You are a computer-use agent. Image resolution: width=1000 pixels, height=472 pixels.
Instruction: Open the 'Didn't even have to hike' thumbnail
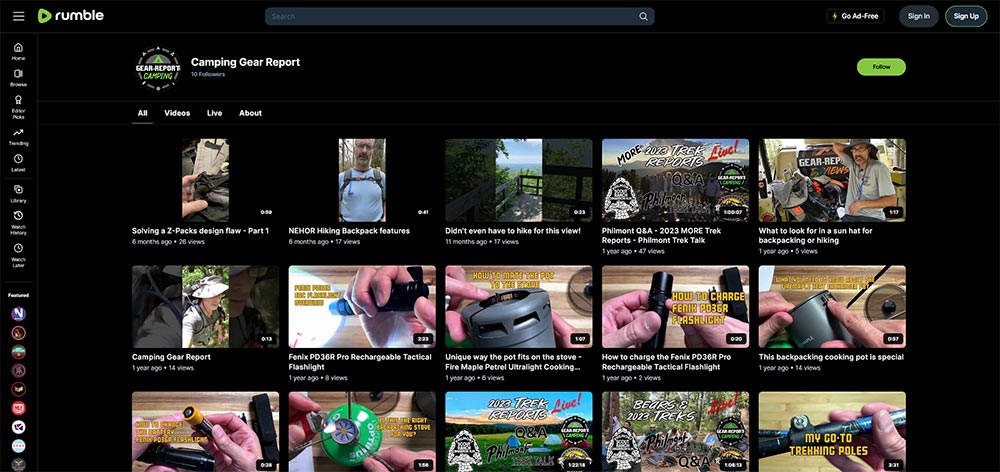click(518, 180)
